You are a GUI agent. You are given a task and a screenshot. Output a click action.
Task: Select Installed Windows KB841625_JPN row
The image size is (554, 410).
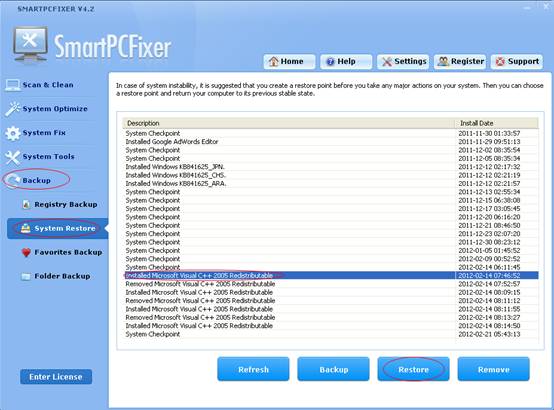(331, 167)
